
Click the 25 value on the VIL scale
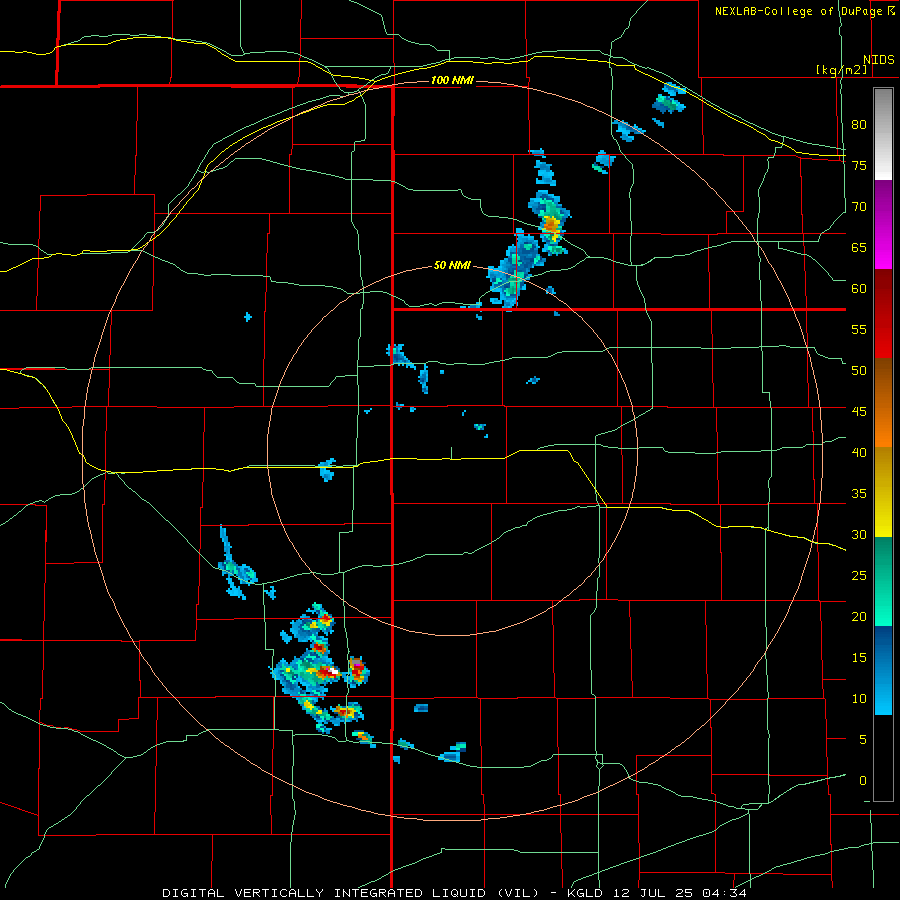pyautogui.click(x=859, y=575)
